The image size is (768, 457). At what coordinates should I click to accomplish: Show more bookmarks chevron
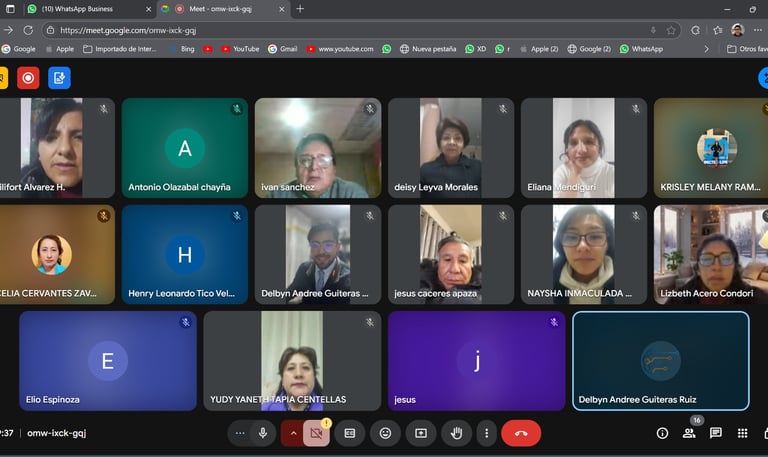tap(706, 49)
